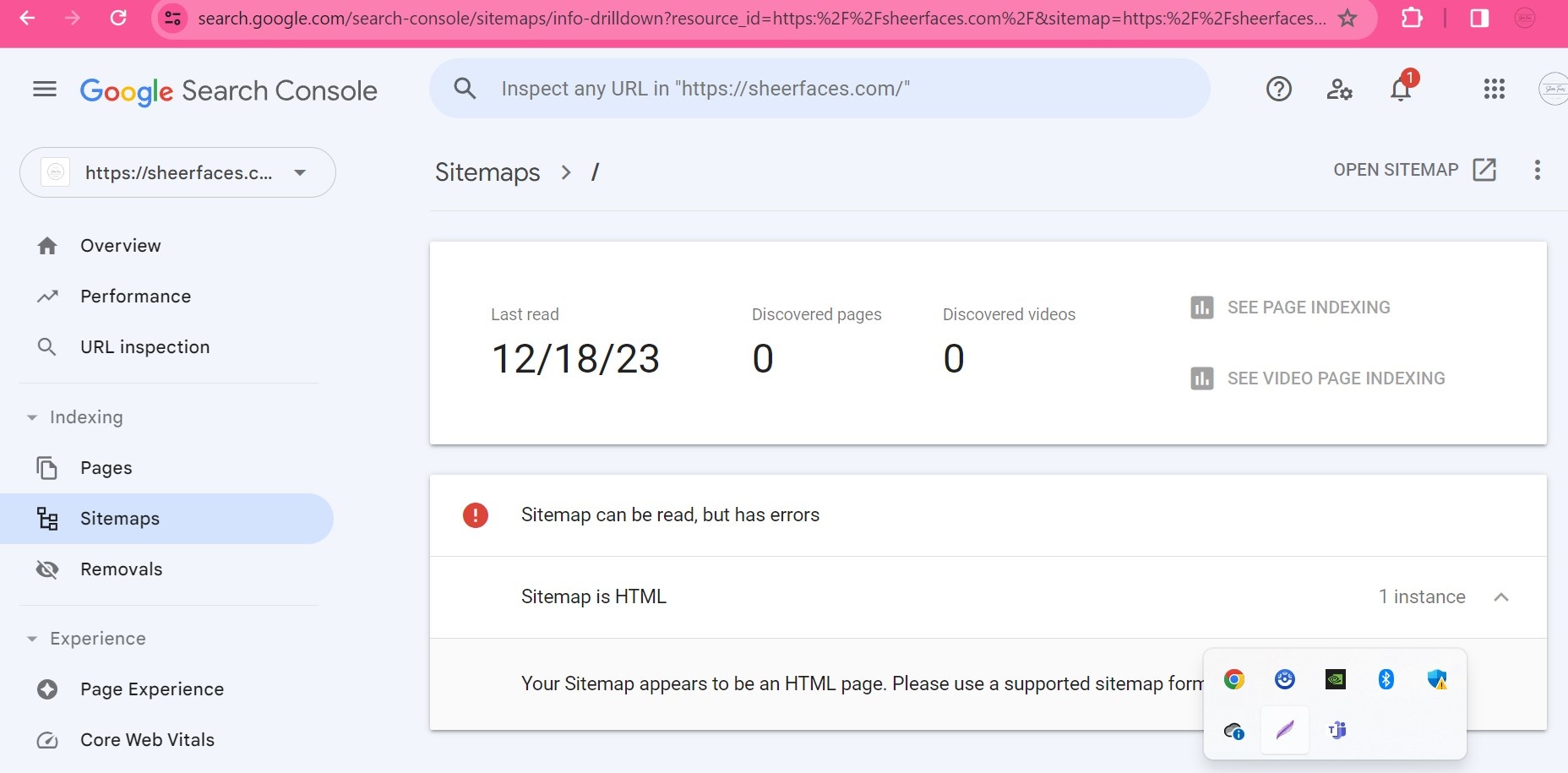1568x773 pixels.
Task: Open URL inspection in sidebar
Action: pyautogui.click(x=144, y=347)
